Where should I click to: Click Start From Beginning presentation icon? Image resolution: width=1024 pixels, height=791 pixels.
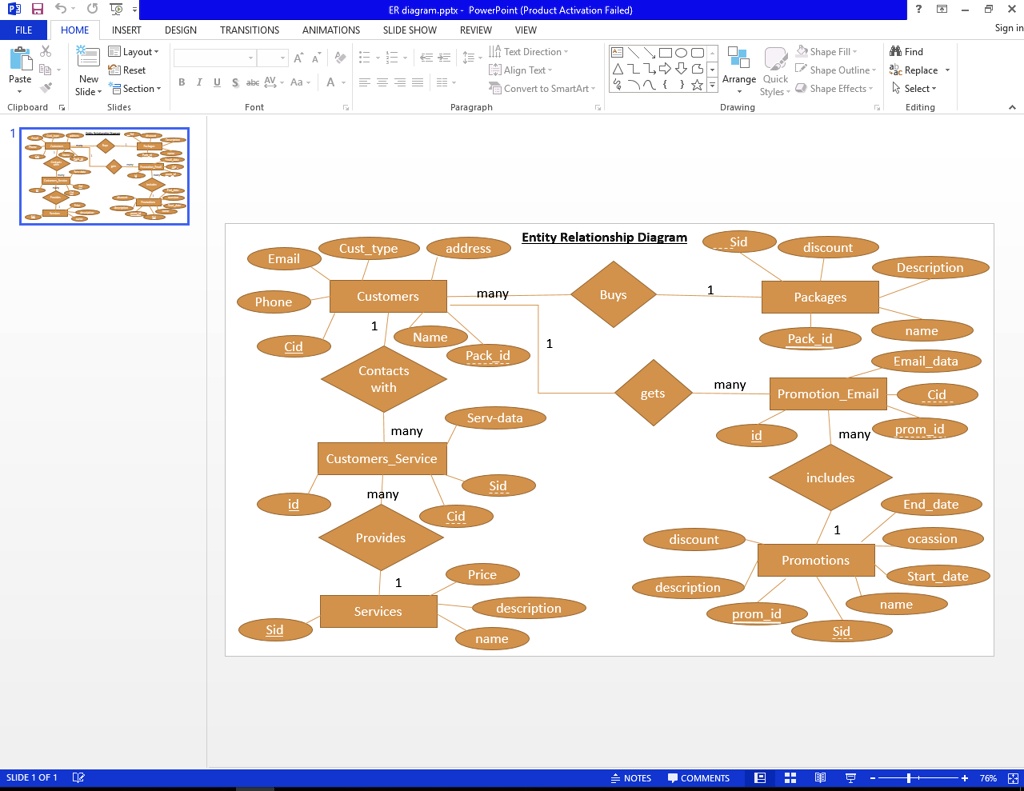(x=116, y=8)
